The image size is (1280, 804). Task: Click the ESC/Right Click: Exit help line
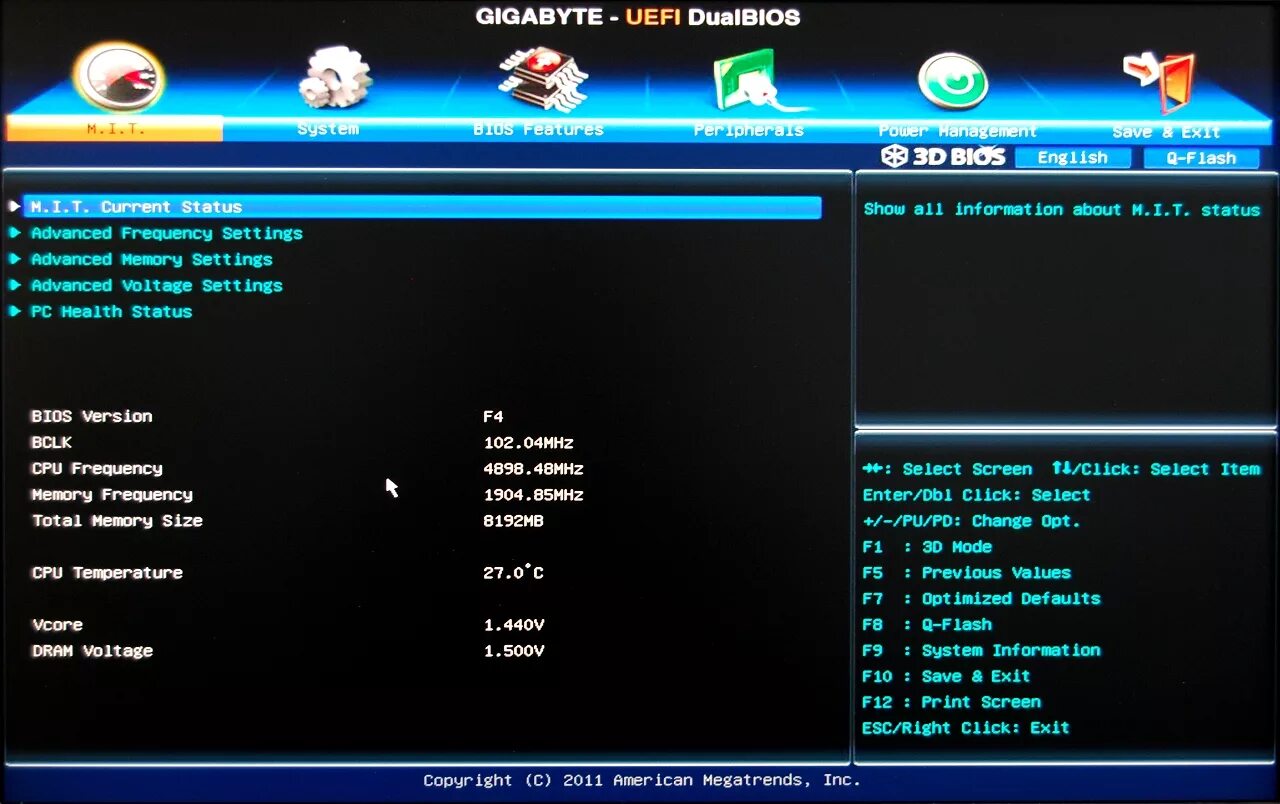click(x=966, y=728)
